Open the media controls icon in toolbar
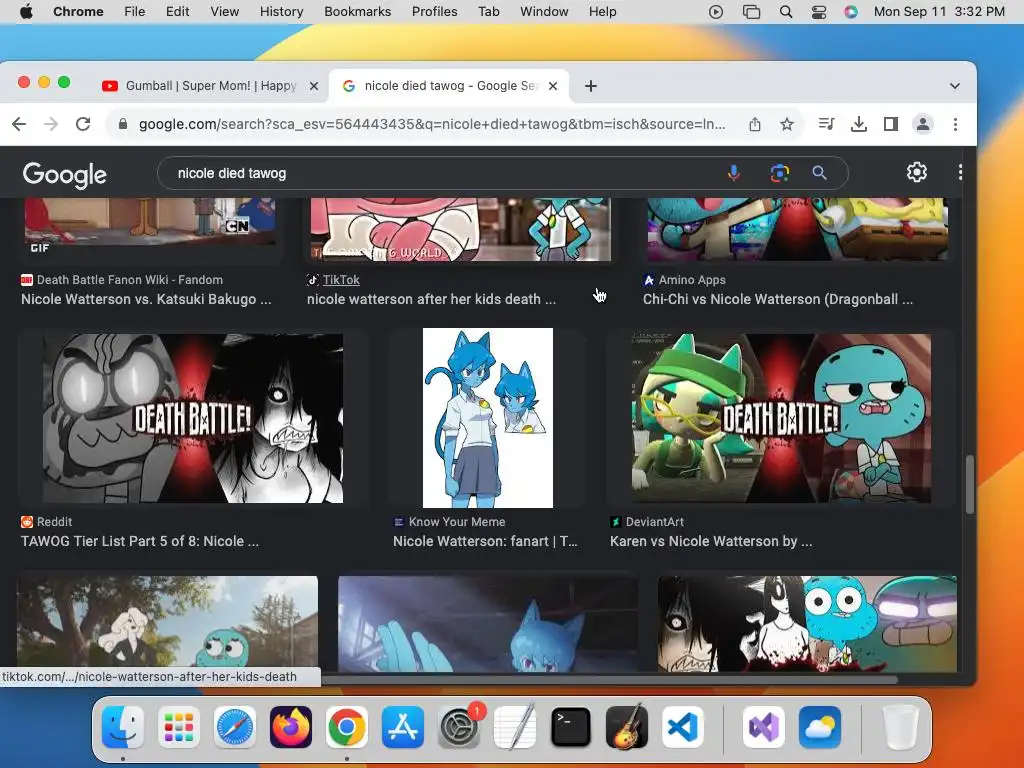Viewport: 1024px width, 768px height. click(826, 124)
